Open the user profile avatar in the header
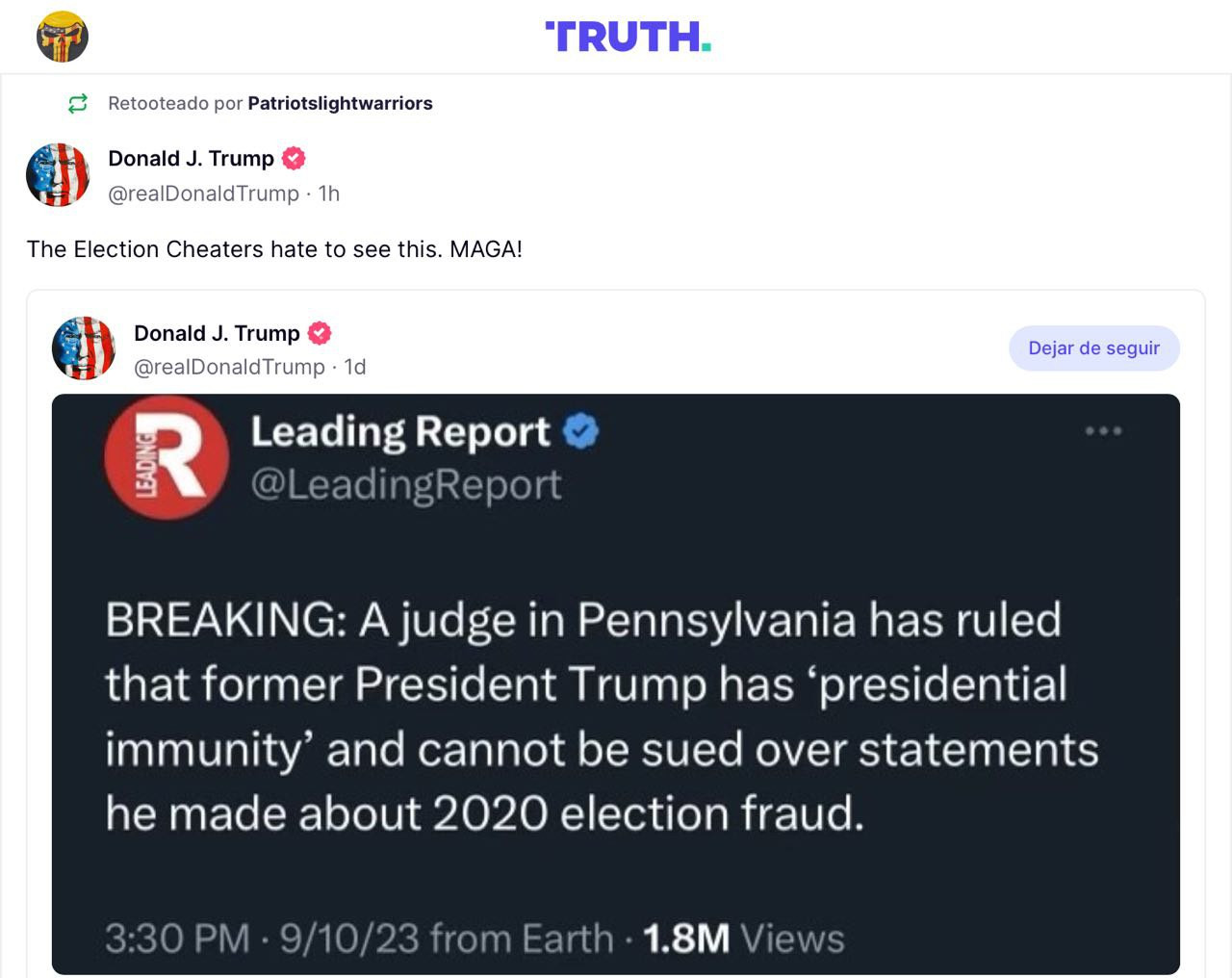The width and height of the screenshot is (1232, 978). [x=63, y=37]
